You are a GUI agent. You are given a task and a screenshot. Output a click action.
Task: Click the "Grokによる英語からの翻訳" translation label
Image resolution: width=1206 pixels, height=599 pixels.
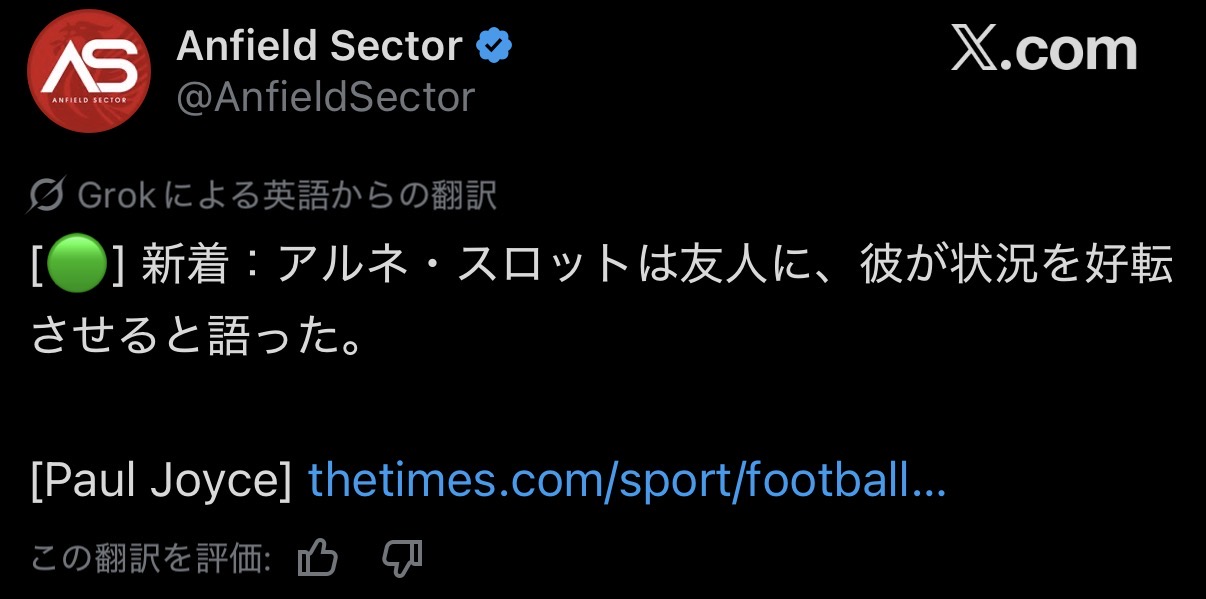click(x=286, y=195)
